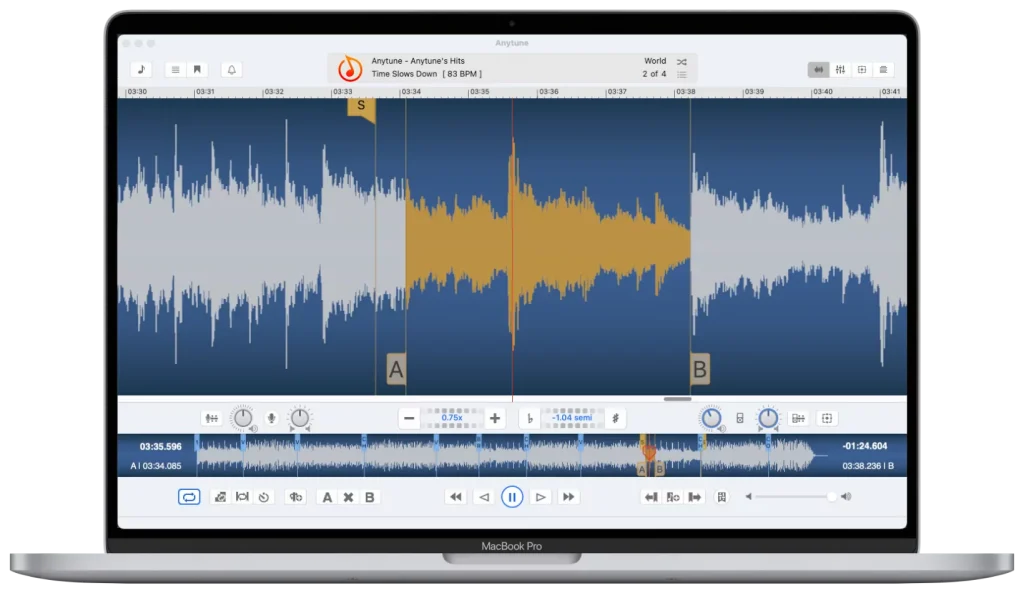Click the 0.75x tempo value
The height and width of the screenshot is (593, 1024).
[x=452, y=418]
